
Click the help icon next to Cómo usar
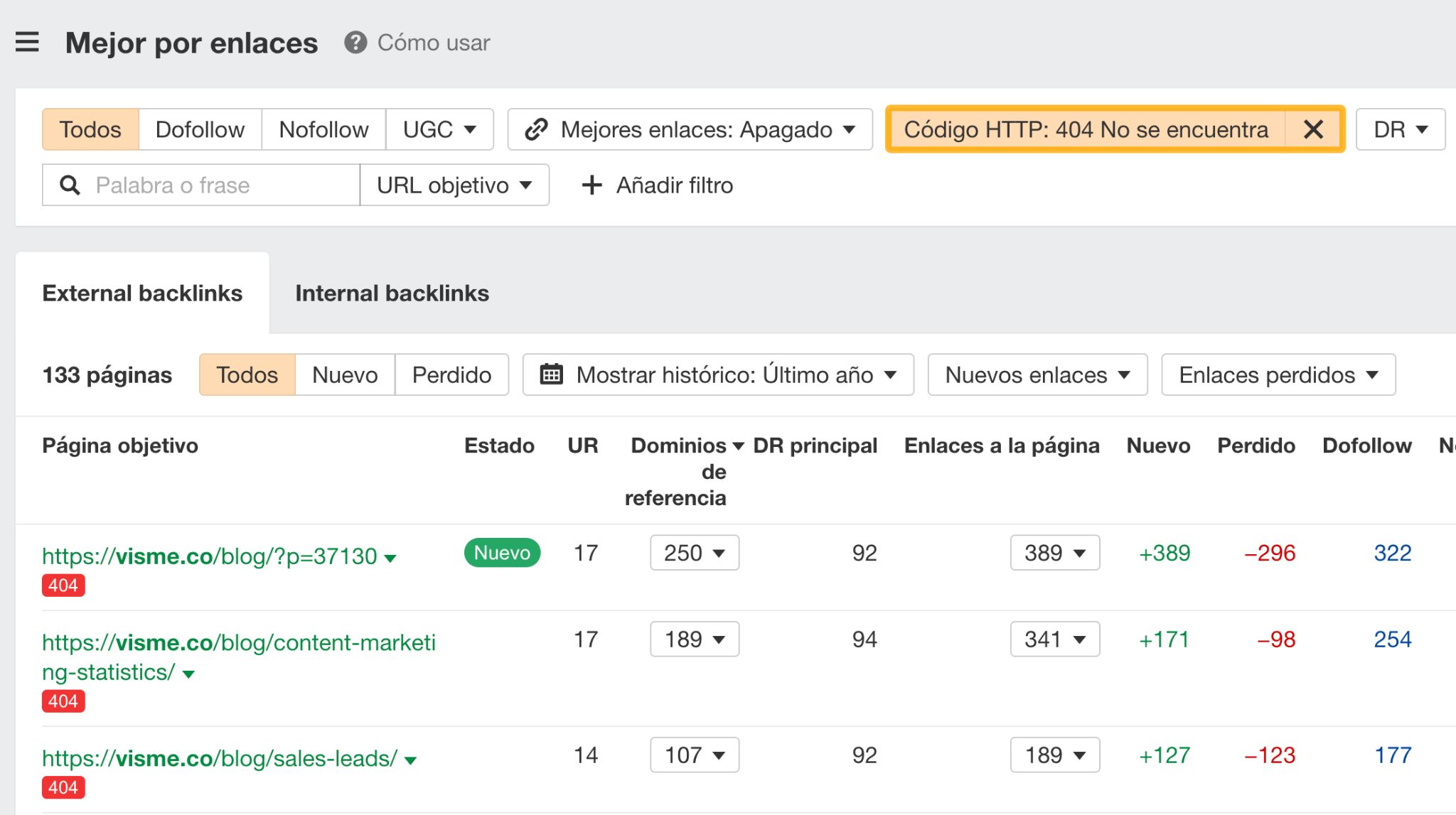pos(353,43)
